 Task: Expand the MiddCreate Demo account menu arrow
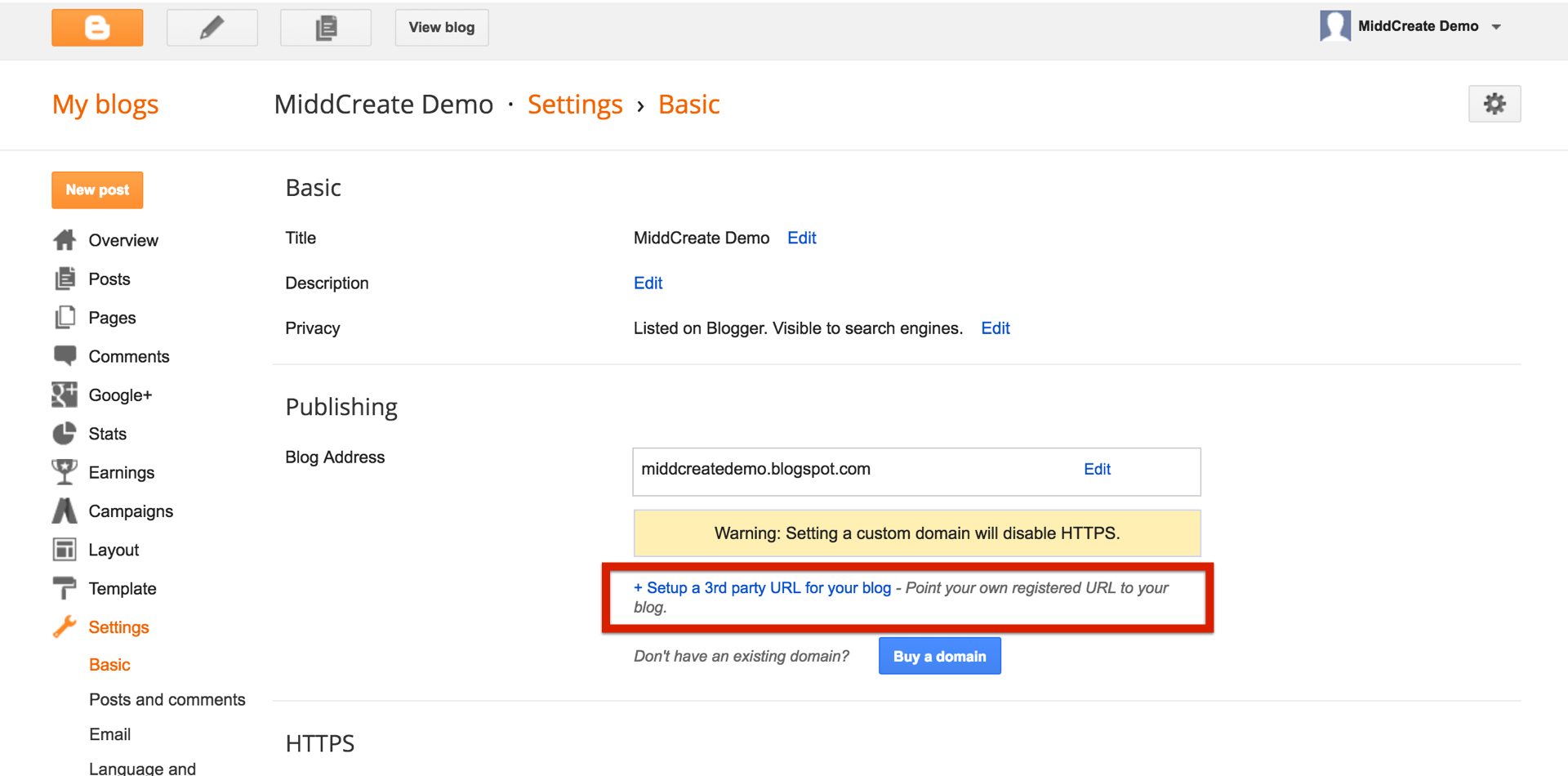(x=1496, y=27)
